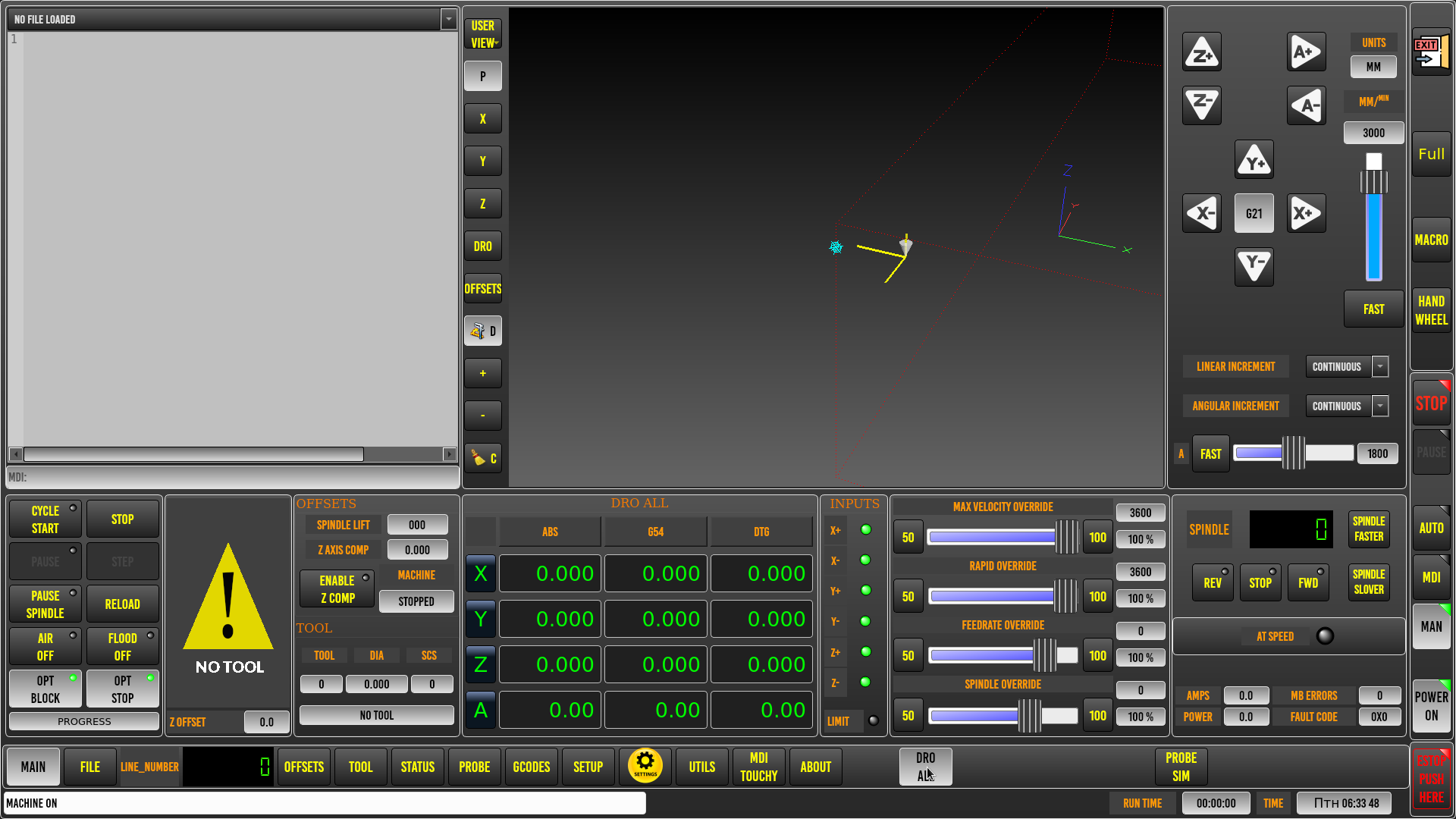Select the X axis DRO label
Viewport: 1456px width, 819px height.
coord(481,574)
